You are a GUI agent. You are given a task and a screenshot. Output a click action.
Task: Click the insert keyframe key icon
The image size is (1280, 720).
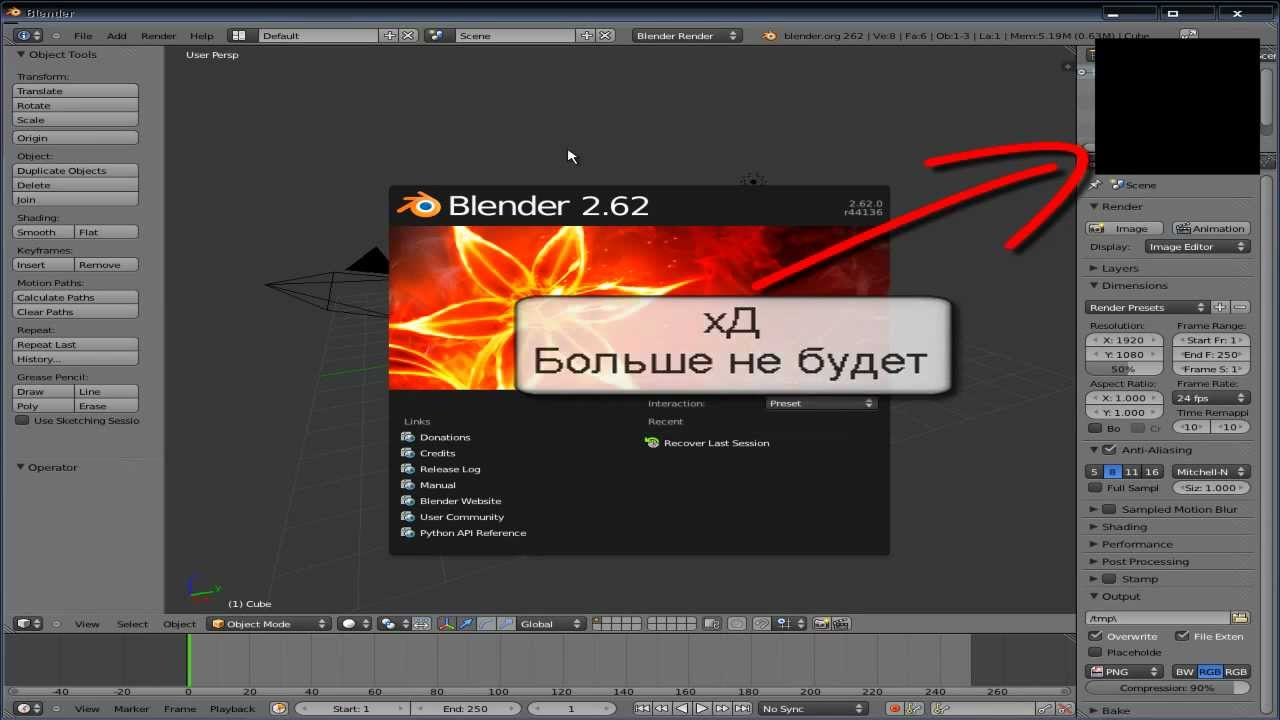[x=1045, y=708]
